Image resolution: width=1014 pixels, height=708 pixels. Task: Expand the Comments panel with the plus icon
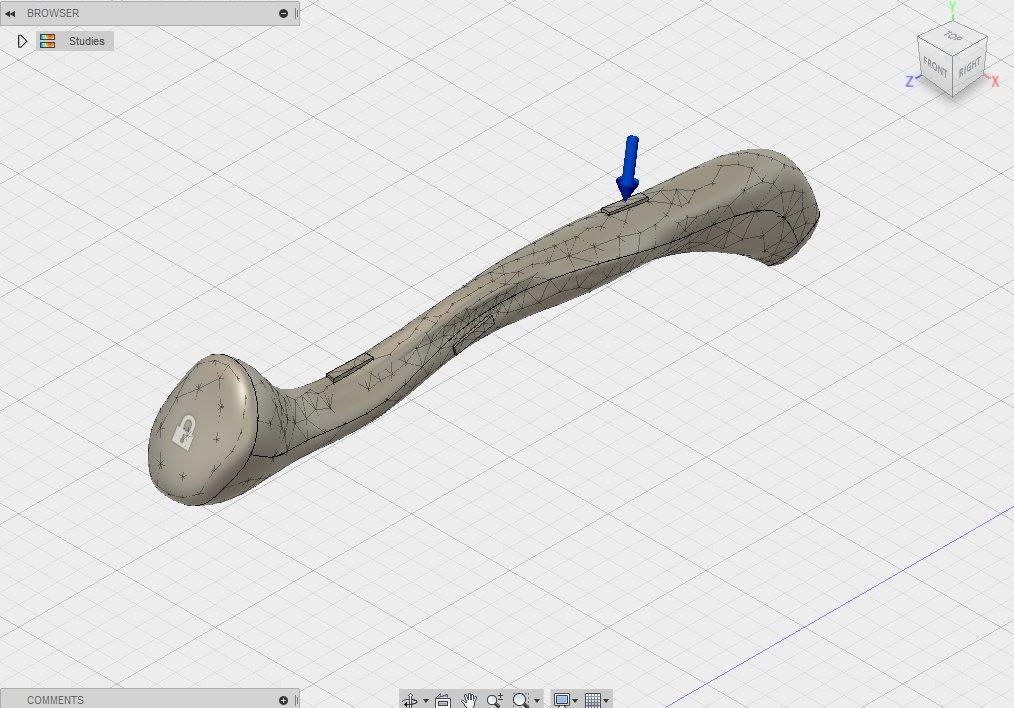[283, 700]
